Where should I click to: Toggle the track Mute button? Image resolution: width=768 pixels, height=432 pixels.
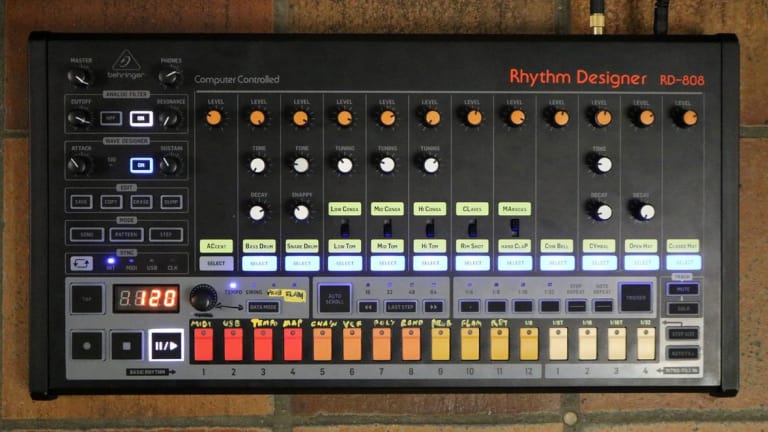(683, 289)
